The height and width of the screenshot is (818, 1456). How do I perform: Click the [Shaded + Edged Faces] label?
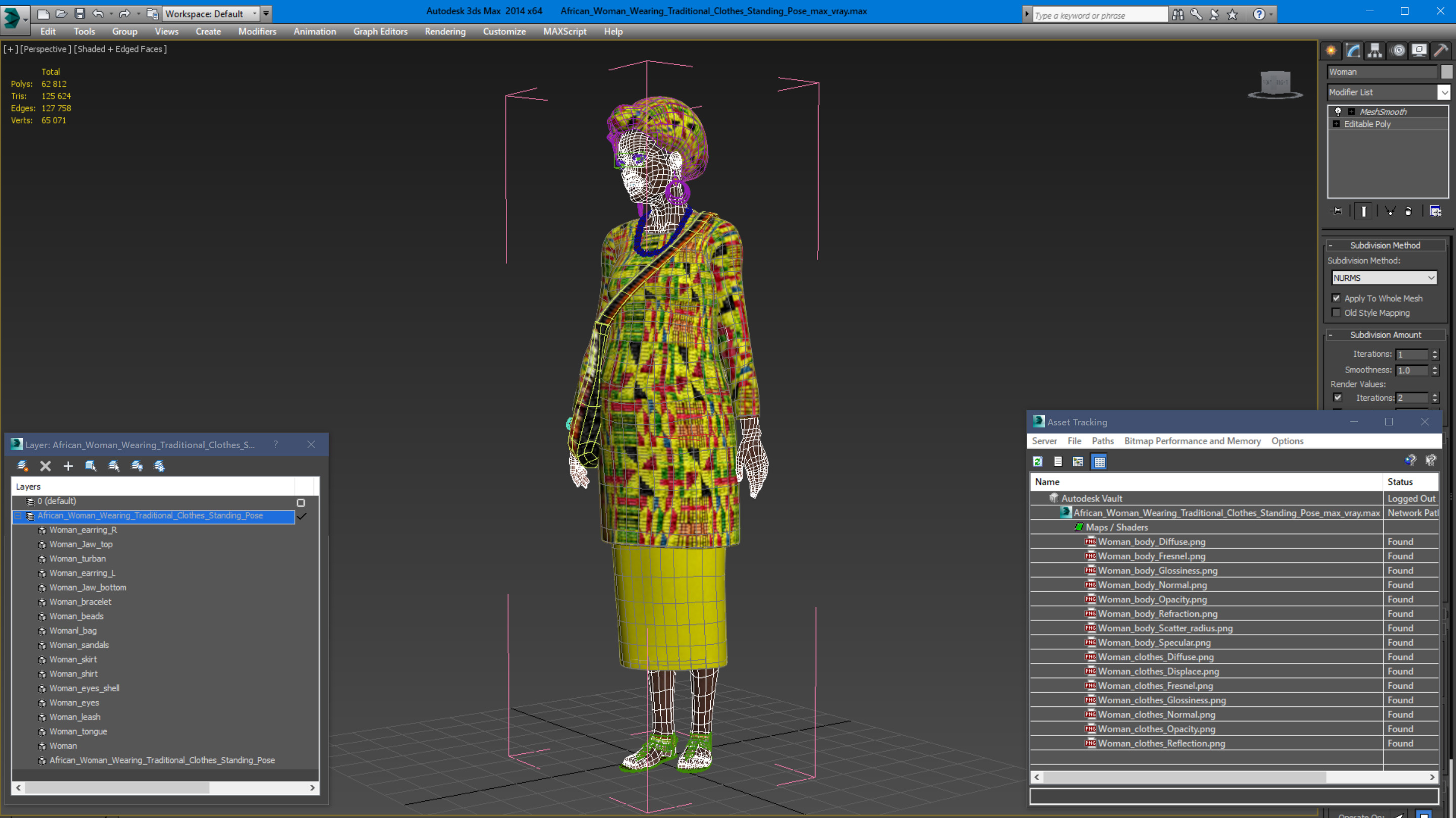coord(120,49)
